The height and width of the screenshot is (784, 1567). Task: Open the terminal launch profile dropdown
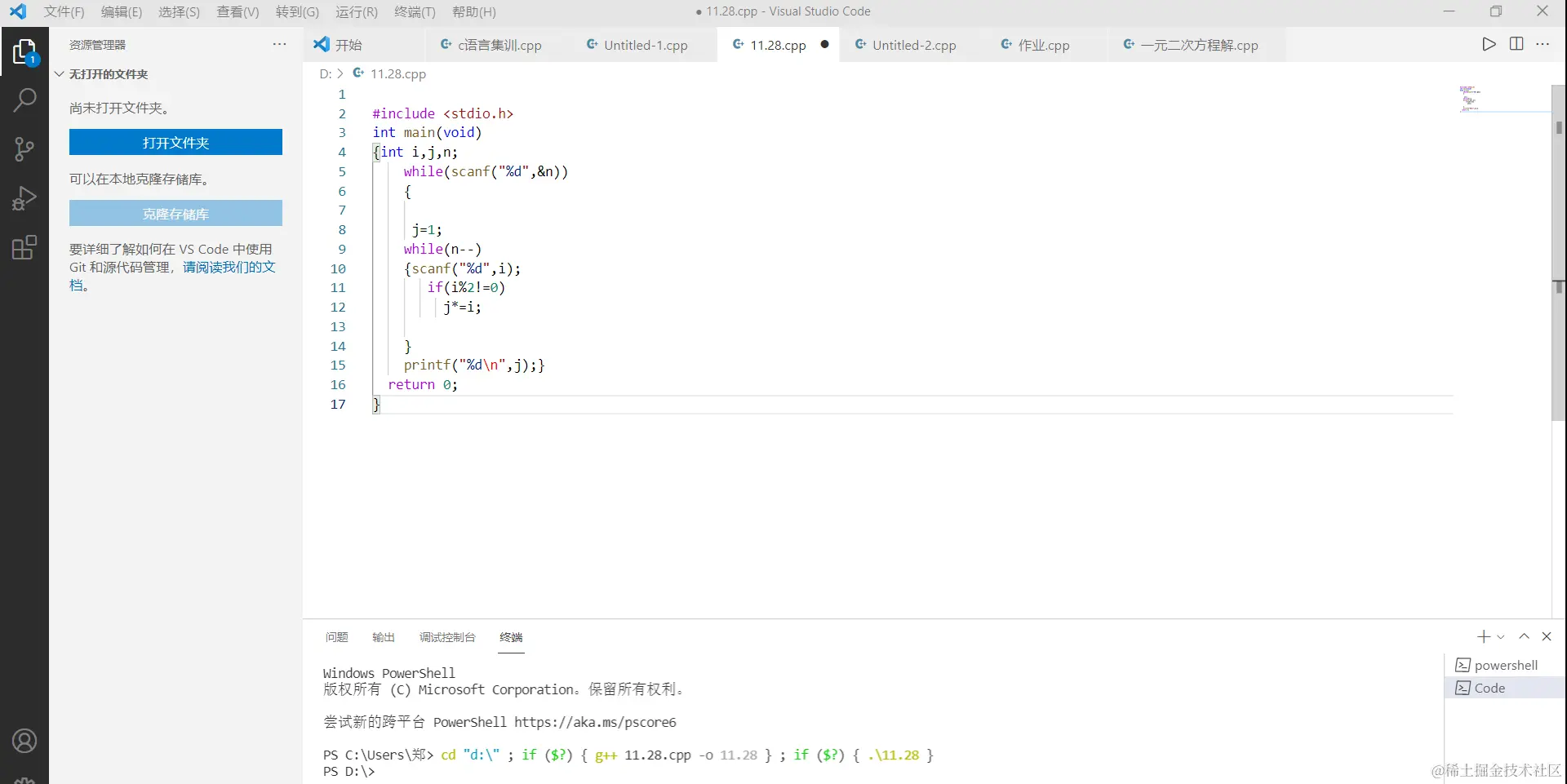[x=1501, y=637]
